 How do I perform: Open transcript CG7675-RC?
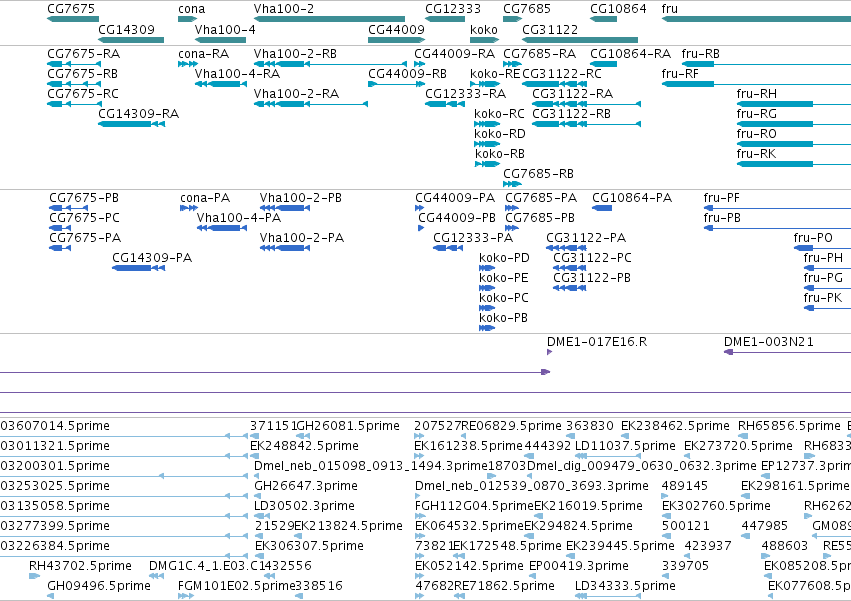click(x=83, y=94)
